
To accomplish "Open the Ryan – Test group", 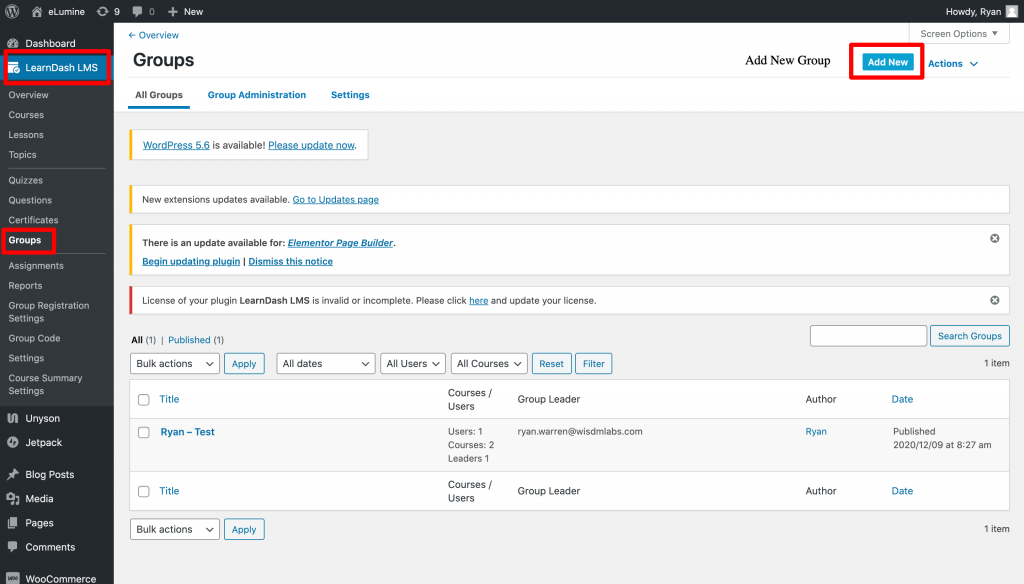I will (187, 432).
